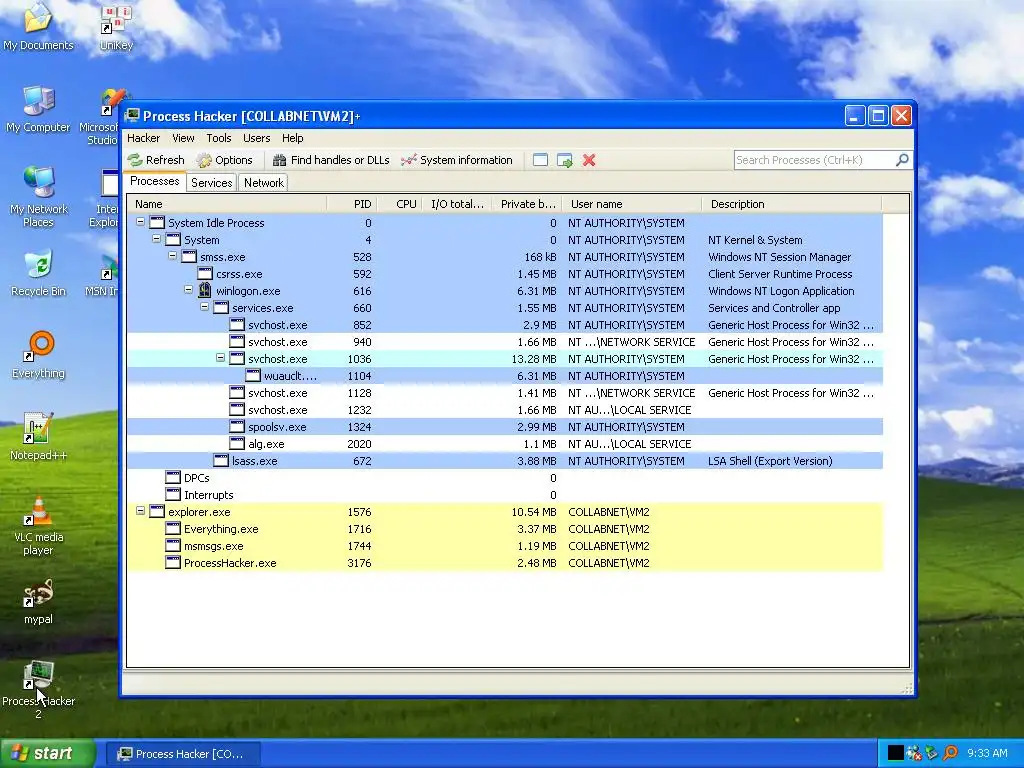Select the DPCs row
Image resolution: width=1024 pixels, height=768 pixels.
tap(505, 478)
